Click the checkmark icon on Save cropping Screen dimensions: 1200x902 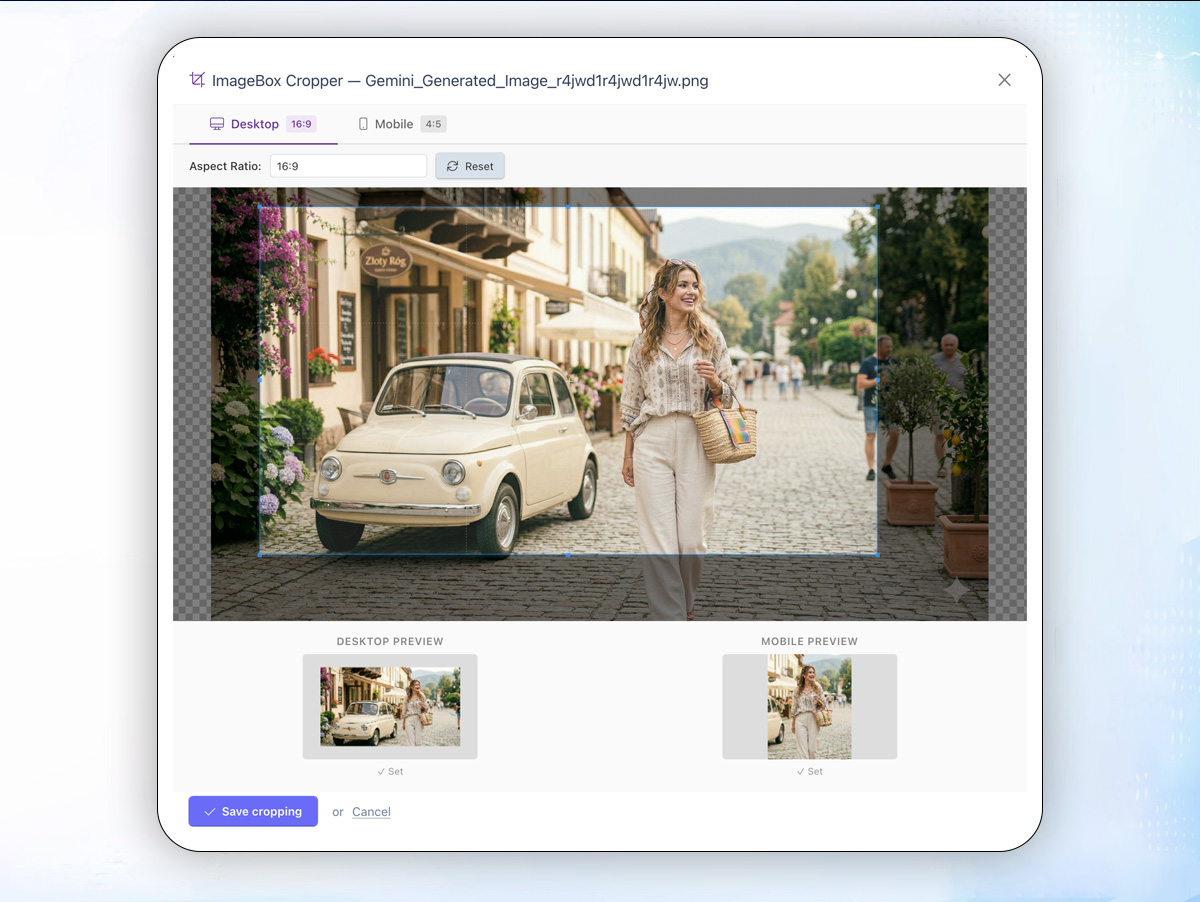pyautogui.click(x=210, y=812)
